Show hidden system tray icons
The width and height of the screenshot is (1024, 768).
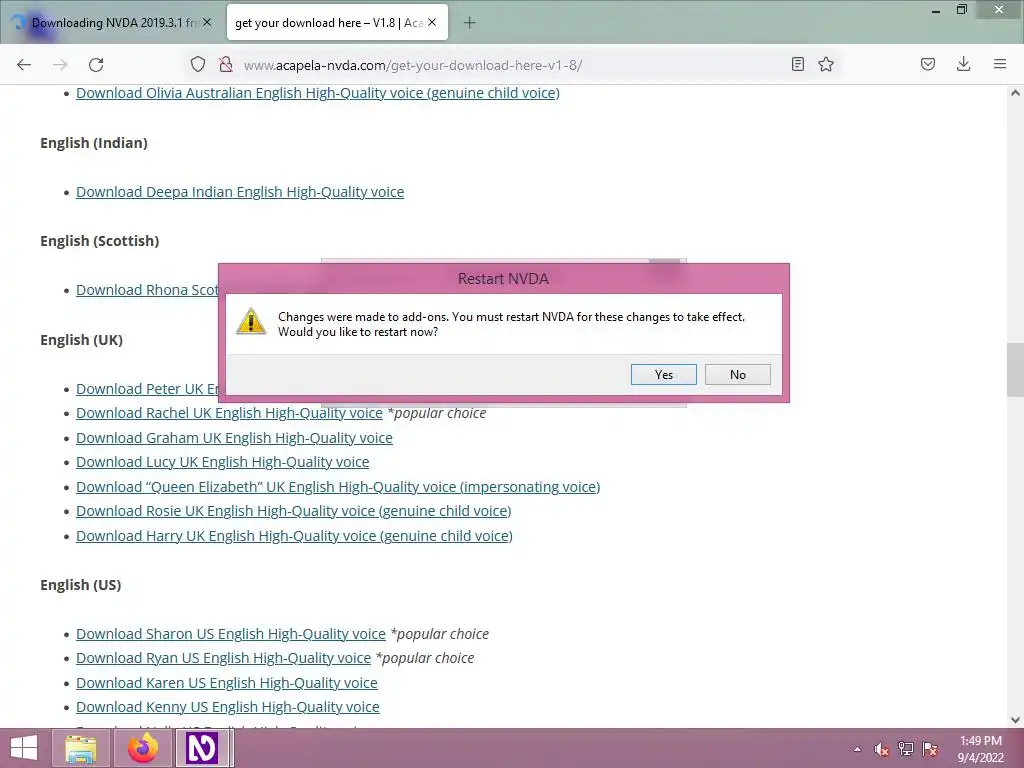point(857,749)
